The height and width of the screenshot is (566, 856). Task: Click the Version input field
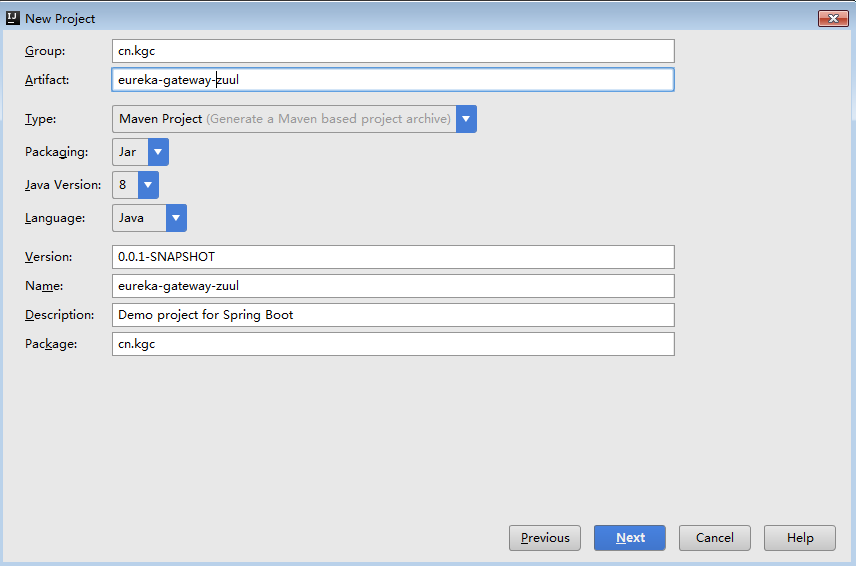[x=393, y=257]
